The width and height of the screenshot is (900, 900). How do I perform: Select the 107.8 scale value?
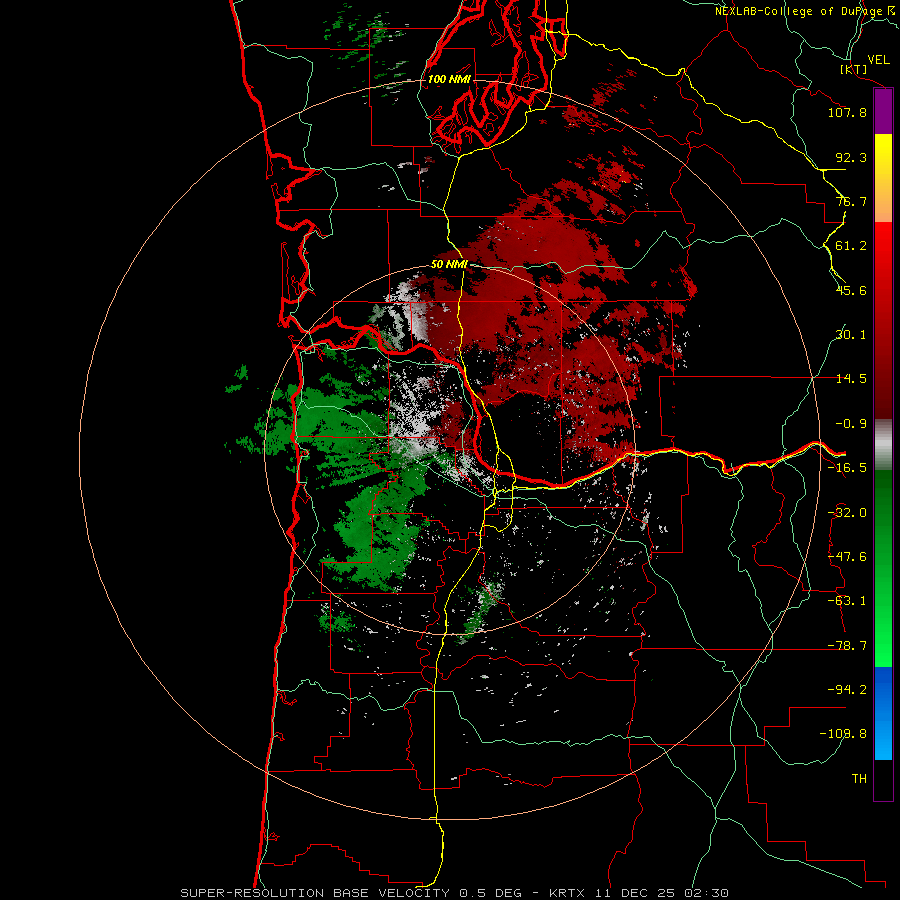tap(847, 112)
